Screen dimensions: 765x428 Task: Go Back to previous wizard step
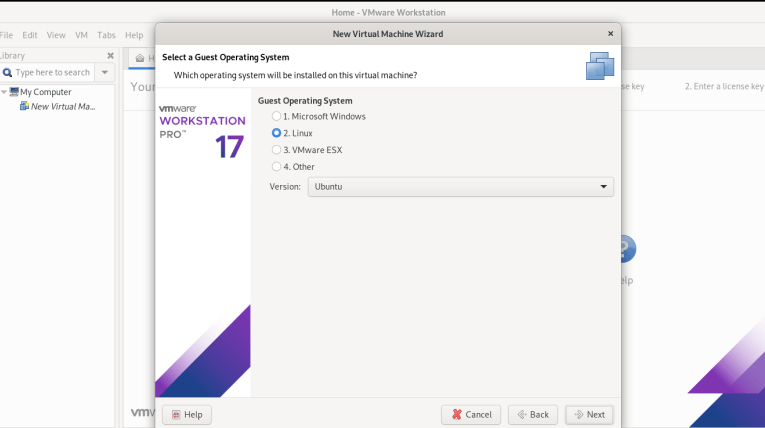pyautogui.click(x=532, y=415)
